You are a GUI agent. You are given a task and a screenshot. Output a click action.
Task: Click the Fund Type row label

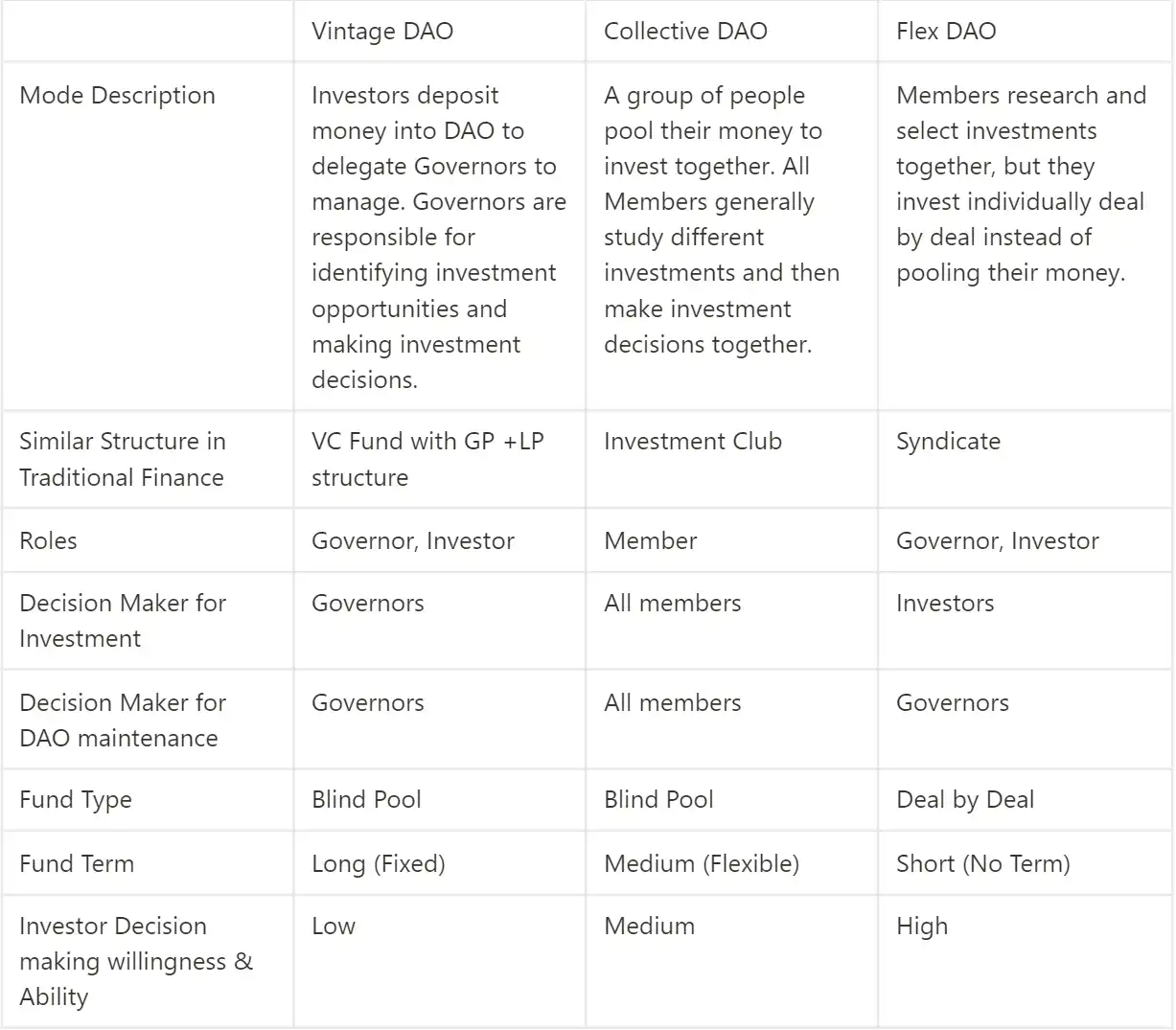[x=76, y=800]
